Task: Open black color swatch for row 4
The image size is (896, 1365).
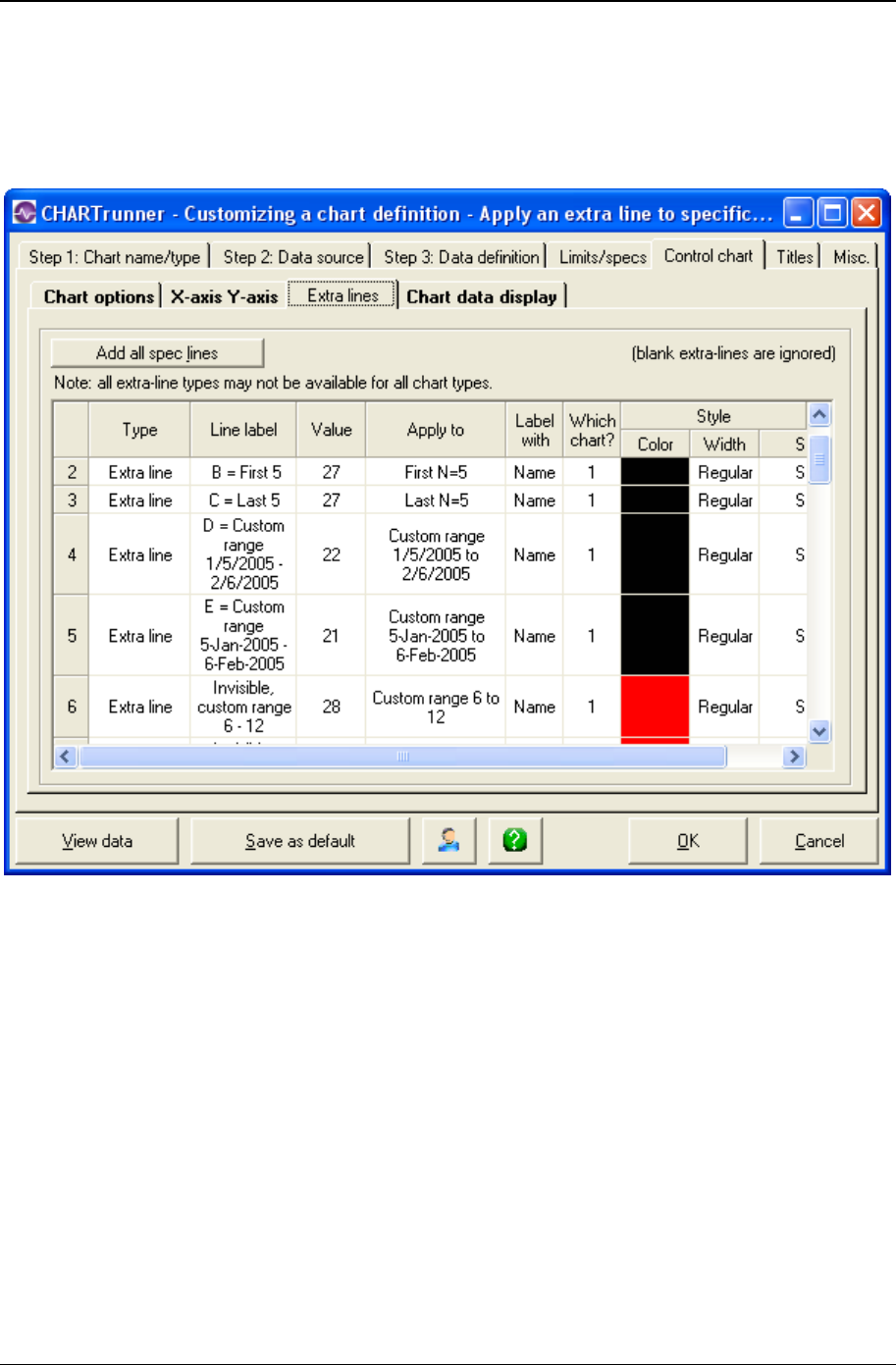Action: pos(655,554)
